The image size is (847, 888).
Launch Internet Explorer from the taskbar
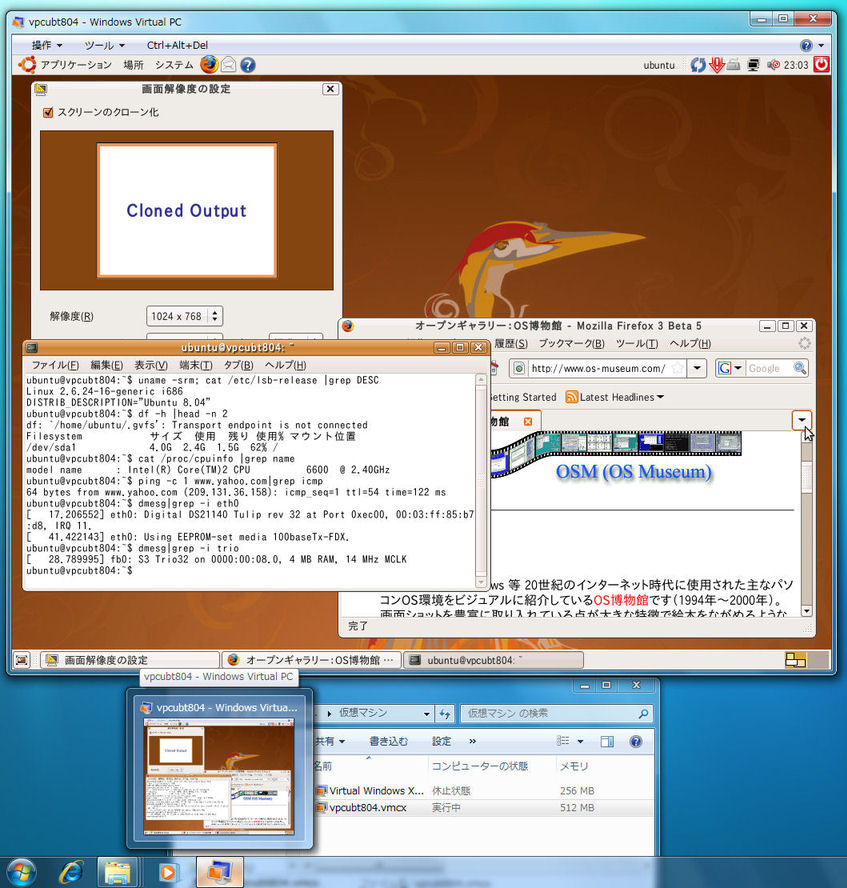pyautogui.click(x=71, y=873)
